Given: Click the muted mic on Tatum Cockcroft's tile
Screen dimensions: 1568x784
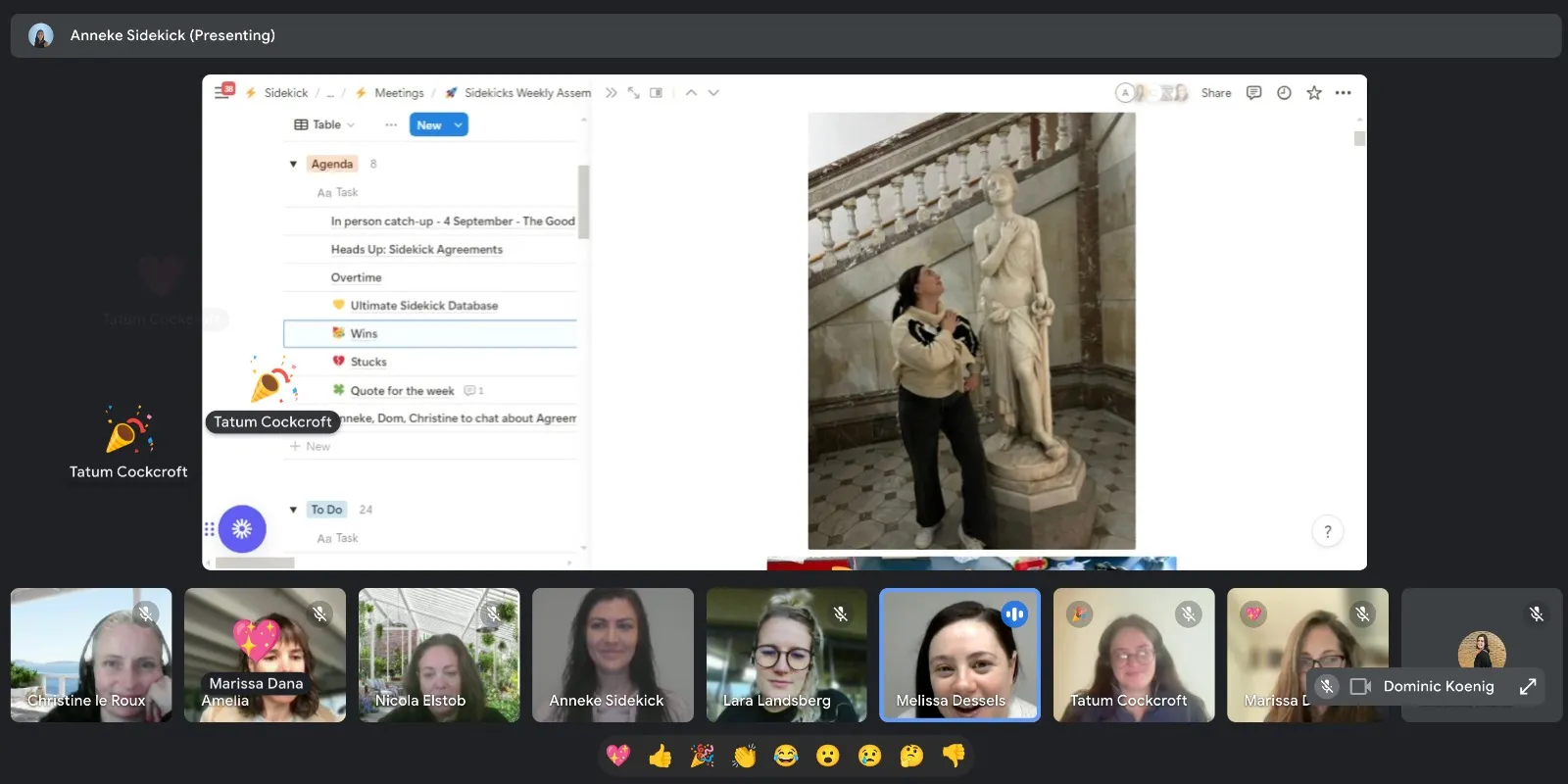Looking at the screenshot, I should [x=1189, y=613].
